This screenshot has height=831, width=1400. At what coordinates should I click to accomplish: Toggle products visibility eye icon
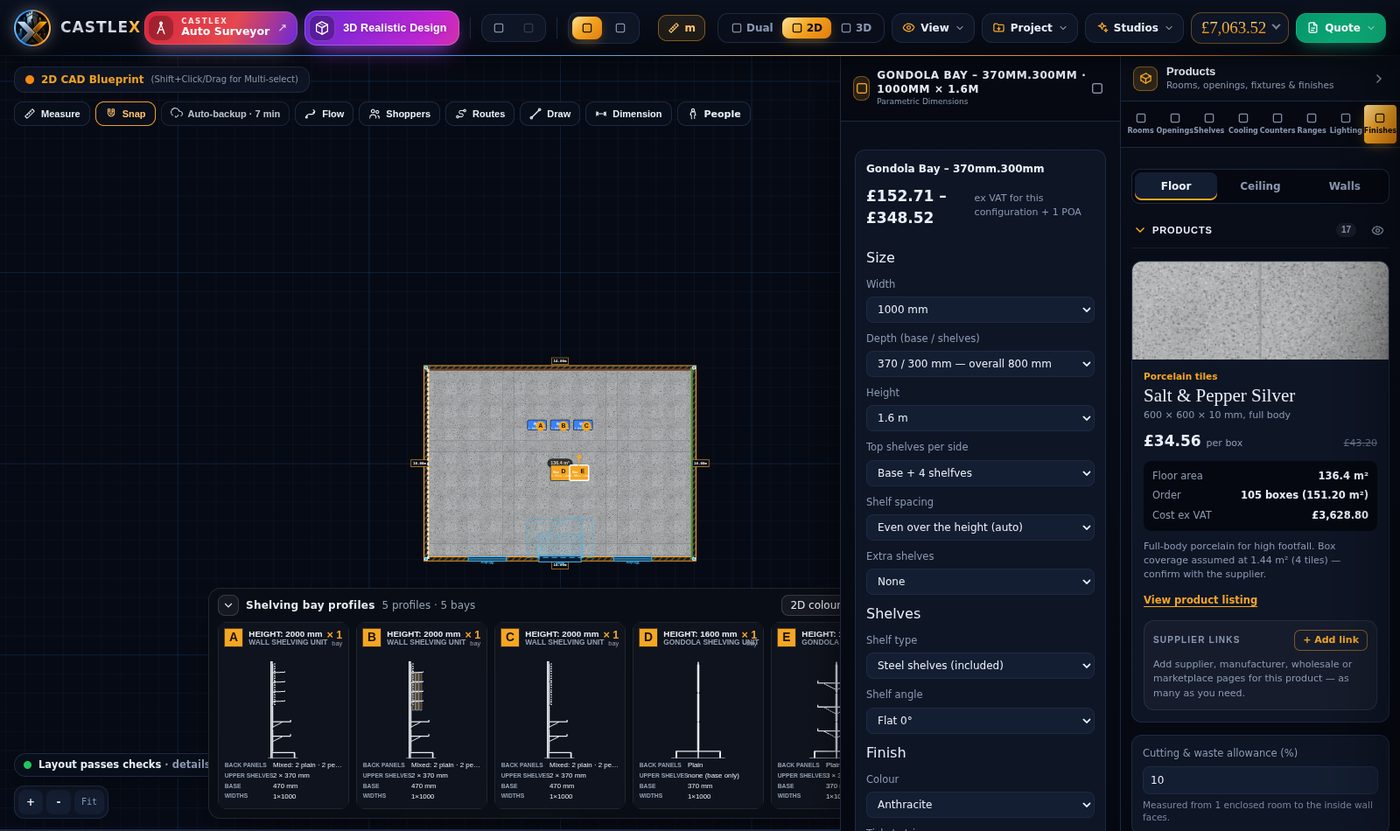pos(1377,230)
